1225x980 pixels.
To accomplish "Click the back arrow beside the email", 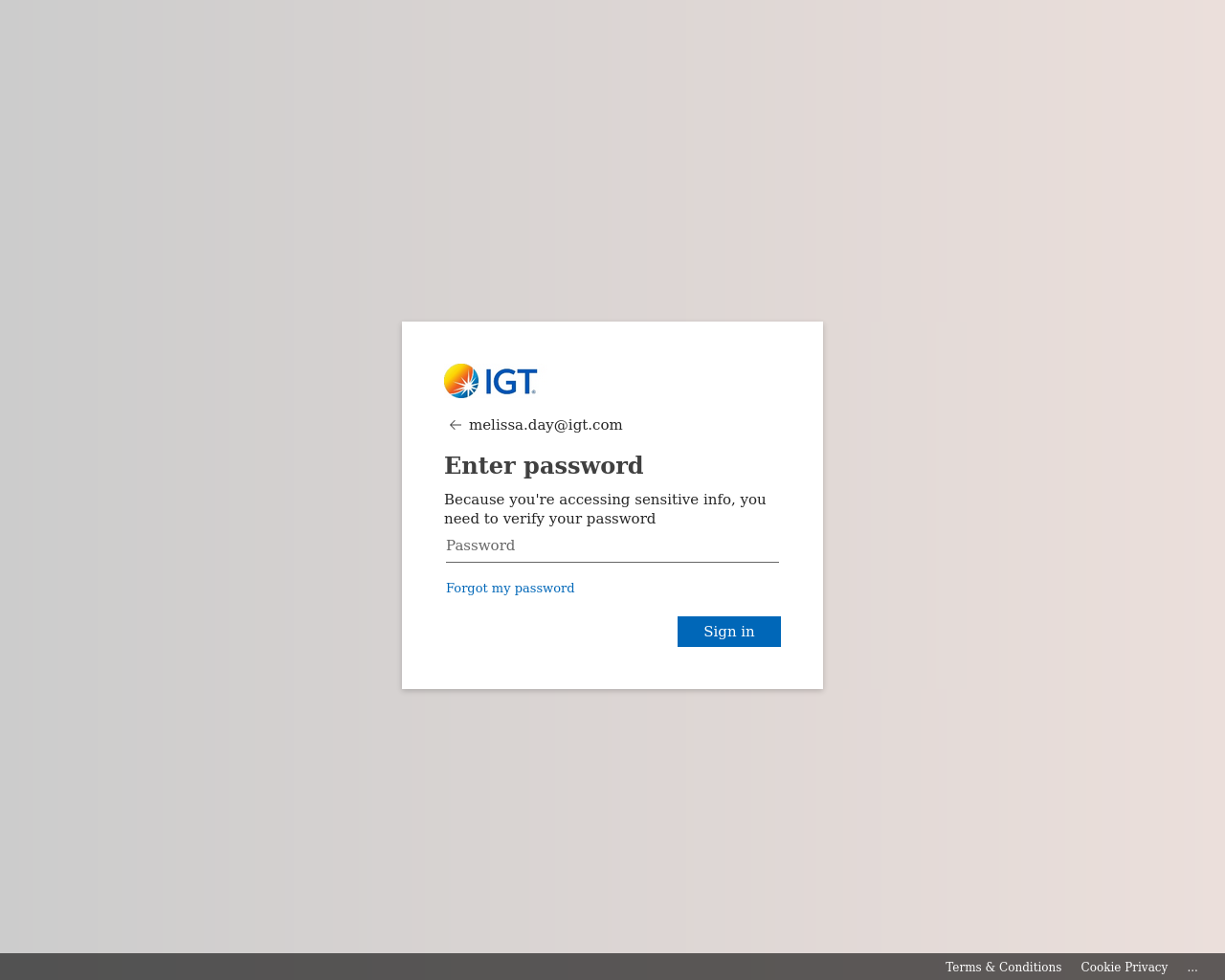I will (456, 425).
